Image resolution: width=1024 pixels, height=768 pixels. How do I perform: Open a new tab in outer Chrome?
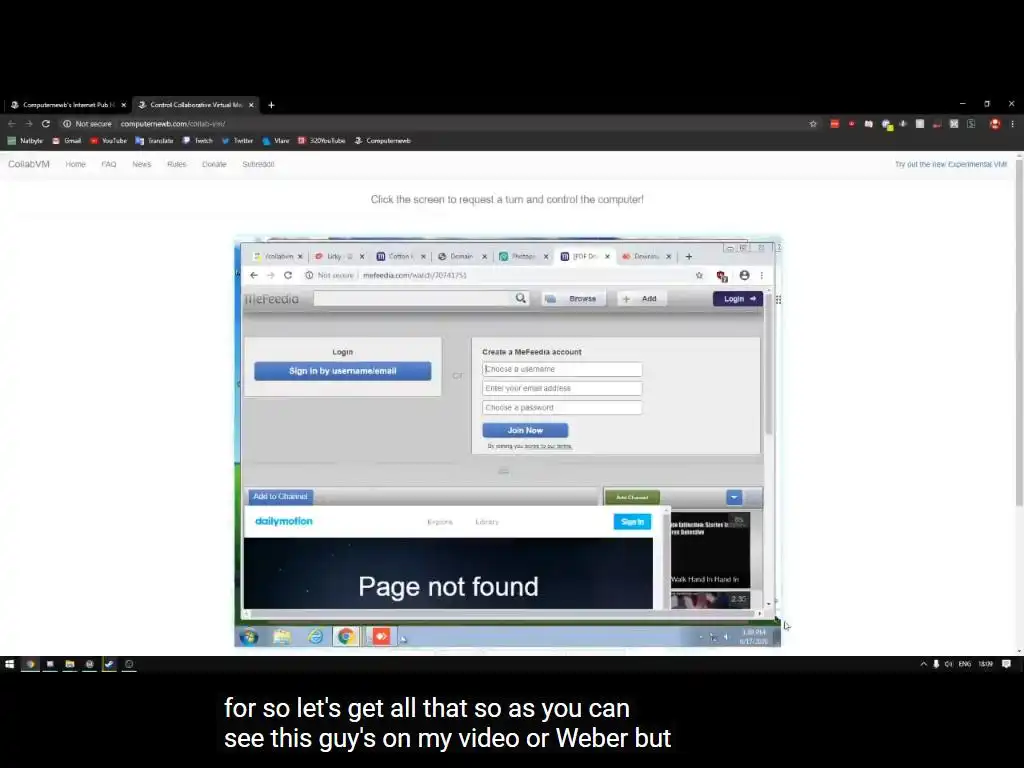271,105
